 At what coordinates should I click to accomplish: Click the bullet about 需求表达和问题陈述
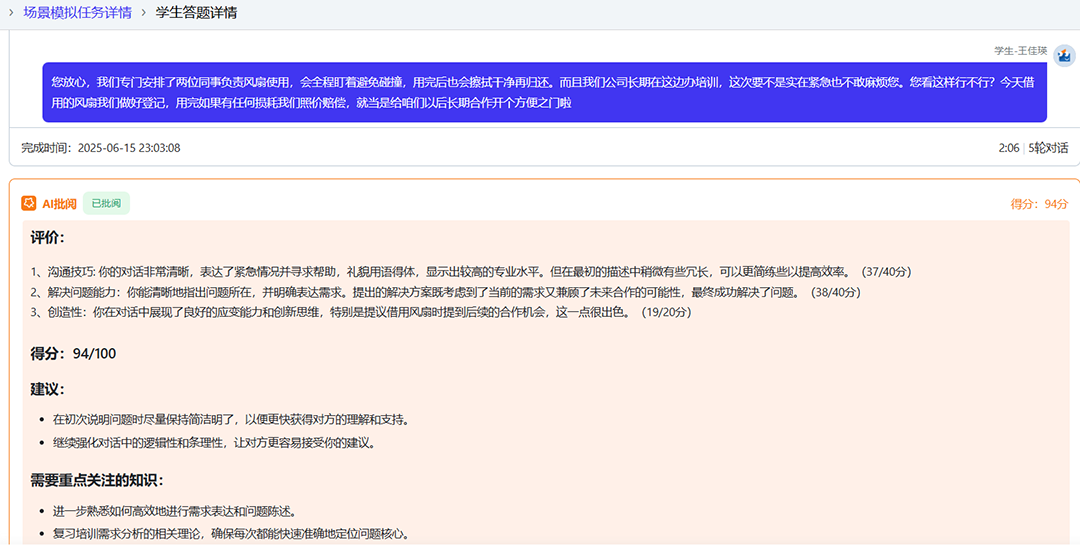pos(175,511)
